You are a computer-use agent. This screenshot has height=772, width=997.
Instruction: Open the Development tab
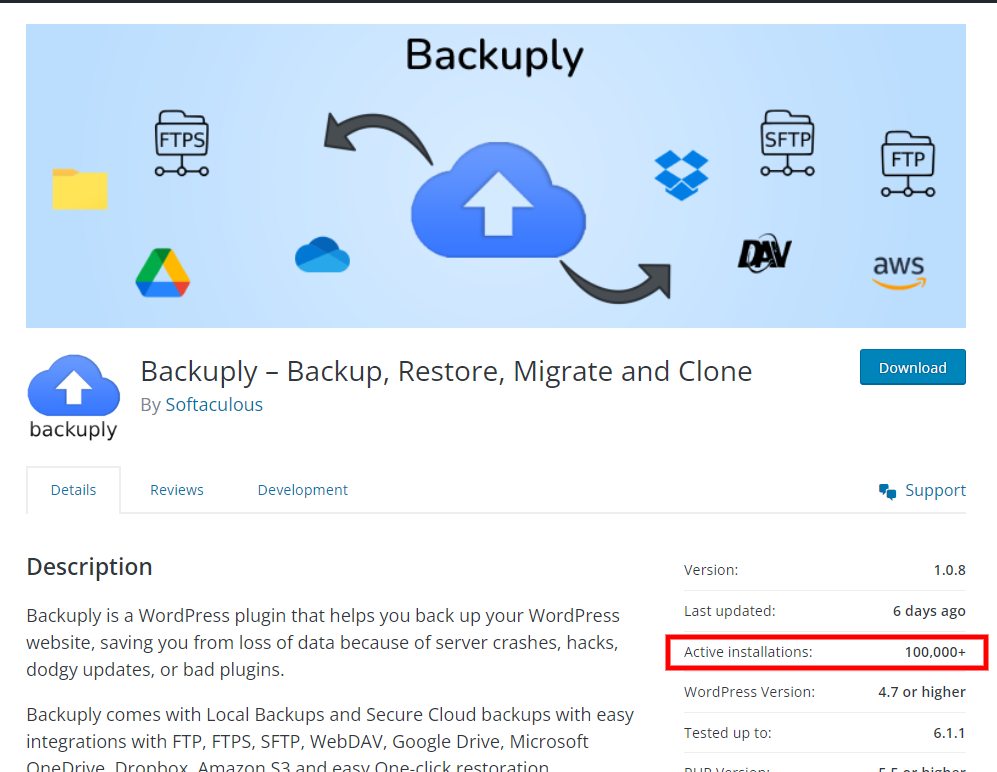click(302, 490)
